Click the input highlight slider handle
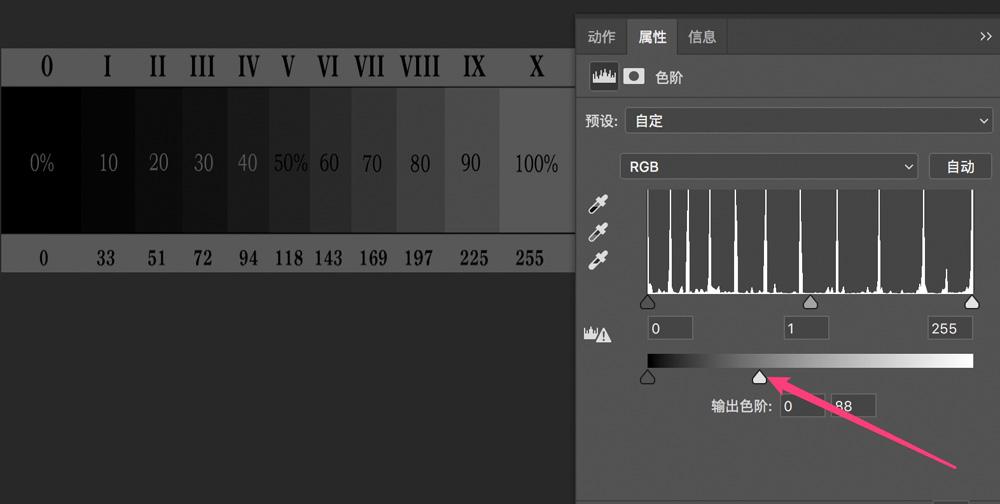The width and height of the screenshot is (1000, 504). (x=972, y=302)
